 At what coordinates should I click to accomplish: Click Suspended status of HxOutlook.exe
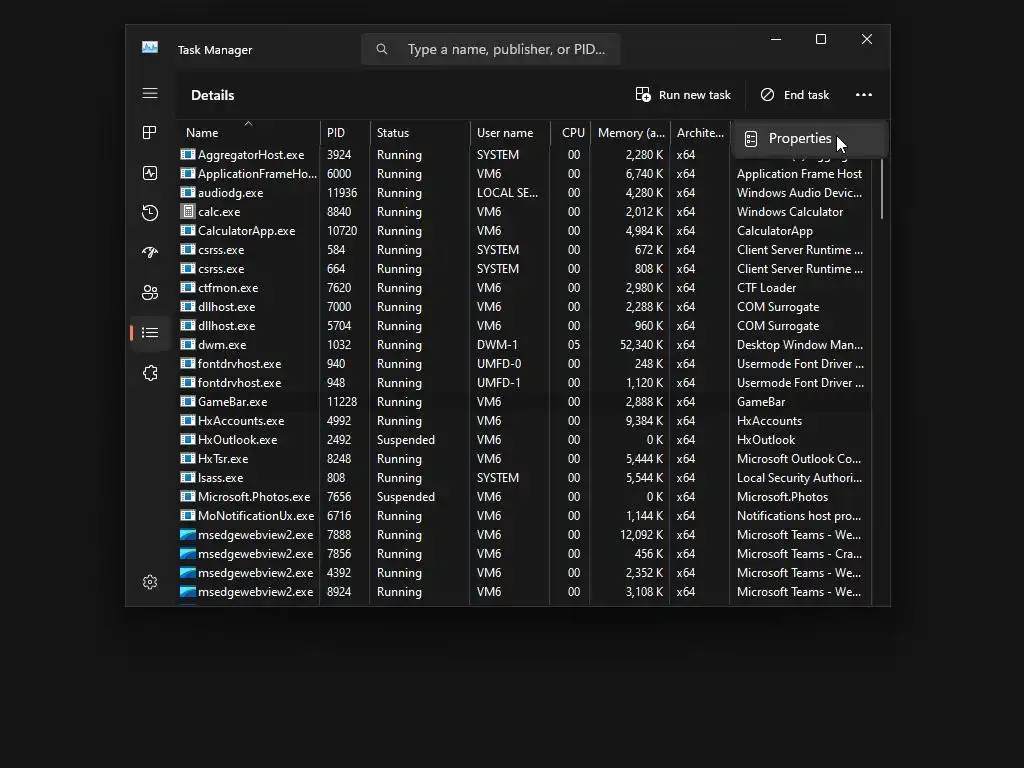(x=406, y=440)
